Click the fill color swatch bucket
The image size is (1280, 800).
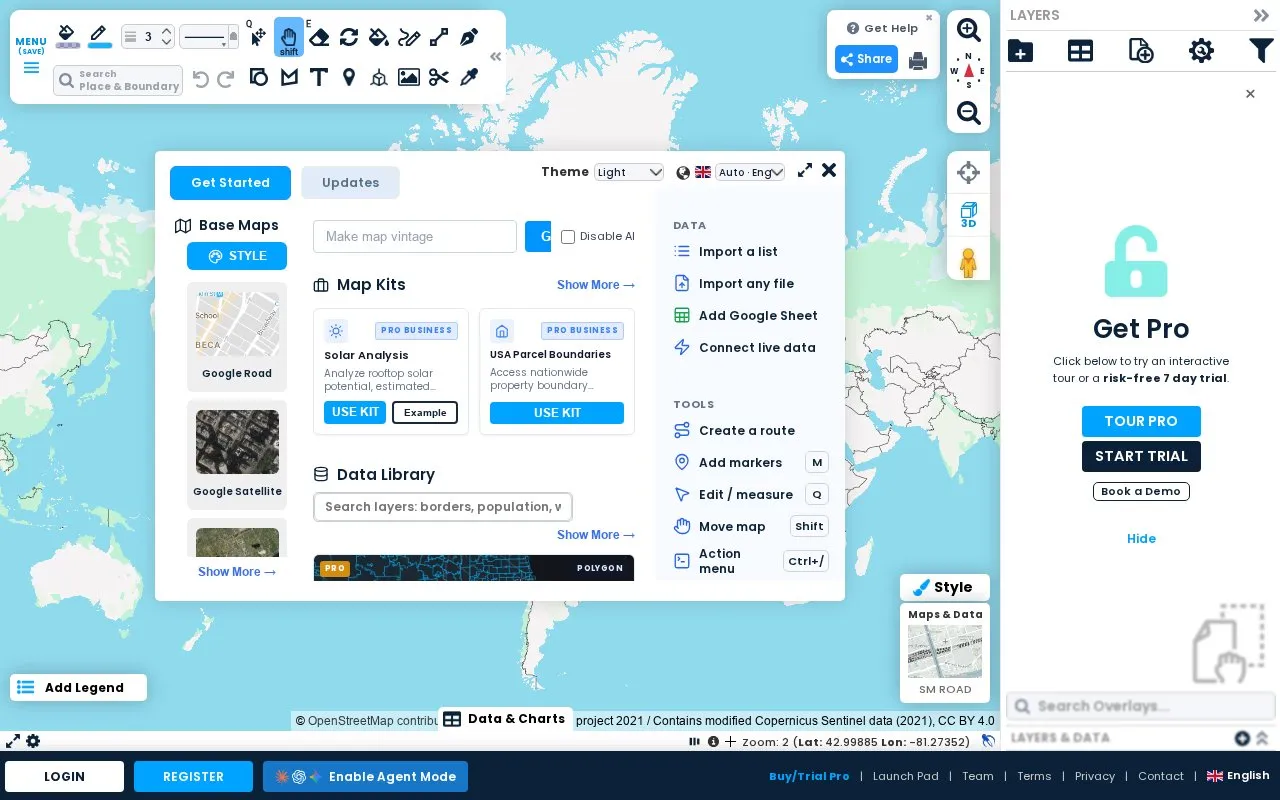pyautogui.click(x=67, y=37)
